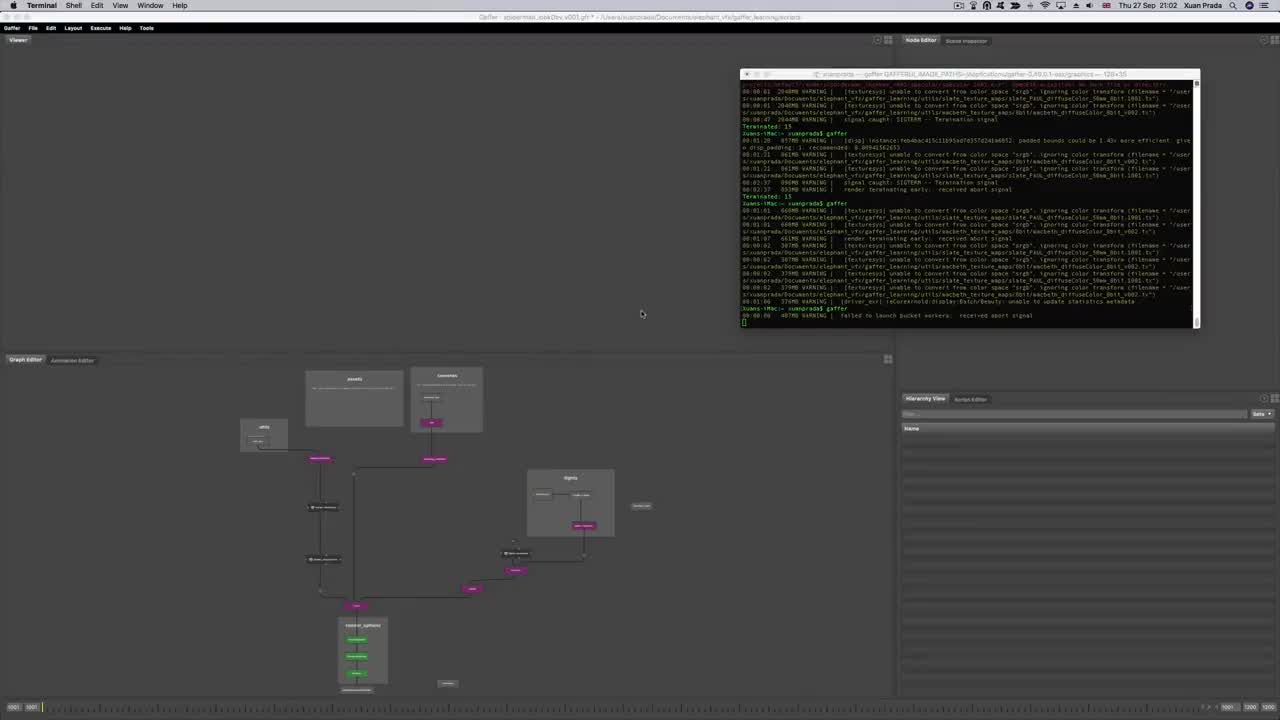Open Viewer panel layout options icon
This screenshot has width=1280, height=720.
(x=887, y=40)
